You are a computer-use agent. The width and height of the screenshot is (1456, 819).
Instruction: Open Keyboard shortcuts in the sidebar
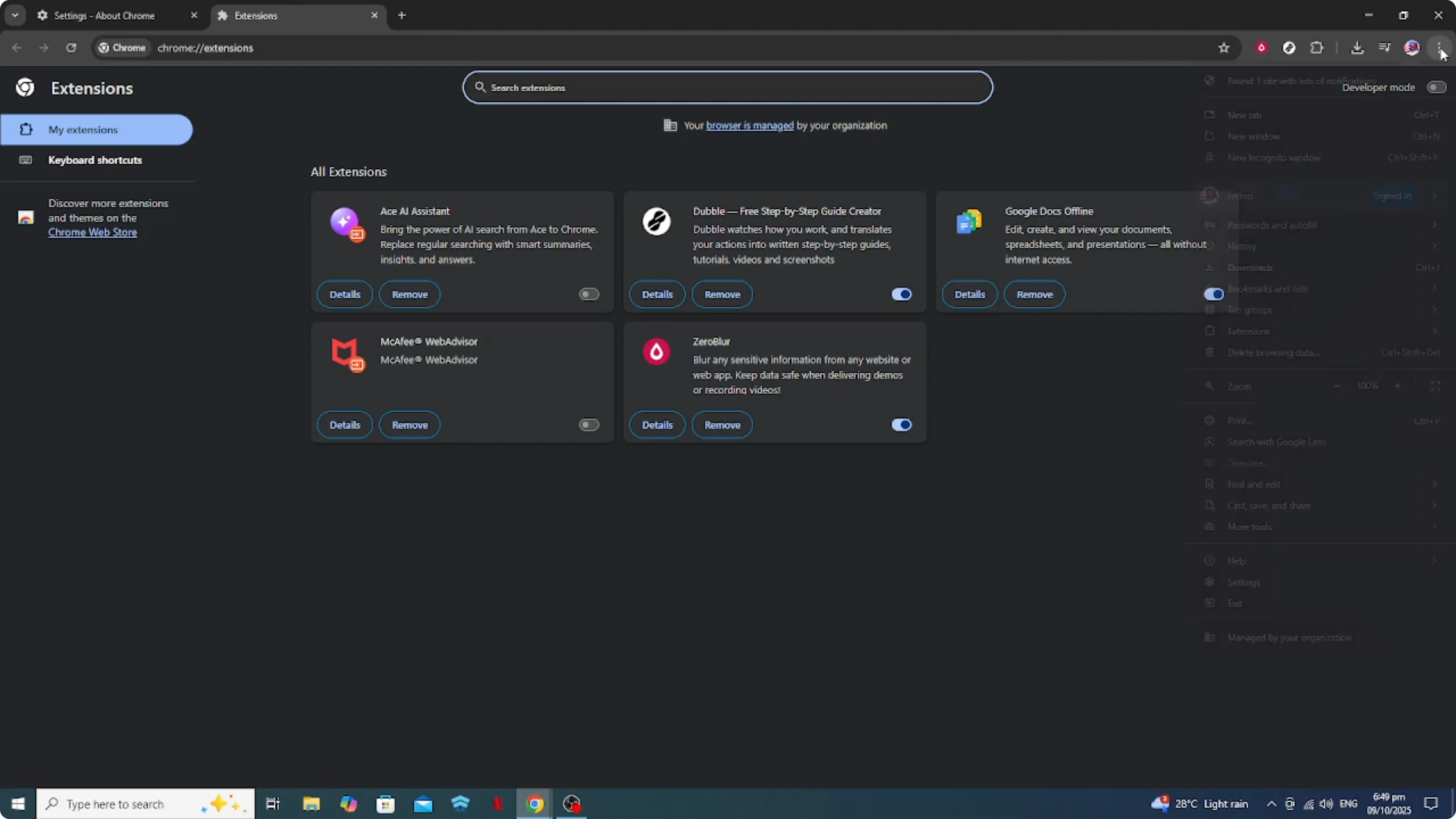95,160
